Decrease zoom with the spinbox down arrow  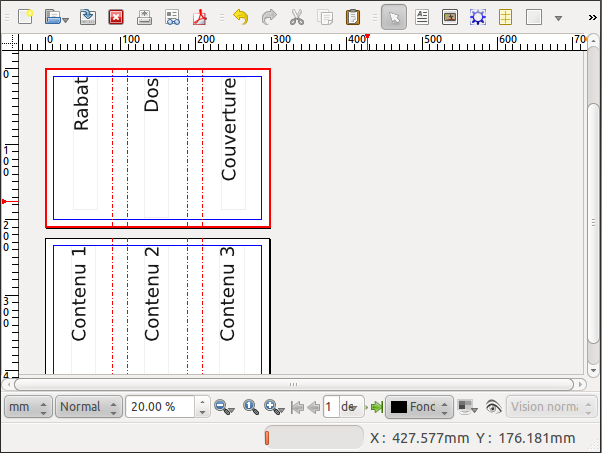click(x=202, y=412)
